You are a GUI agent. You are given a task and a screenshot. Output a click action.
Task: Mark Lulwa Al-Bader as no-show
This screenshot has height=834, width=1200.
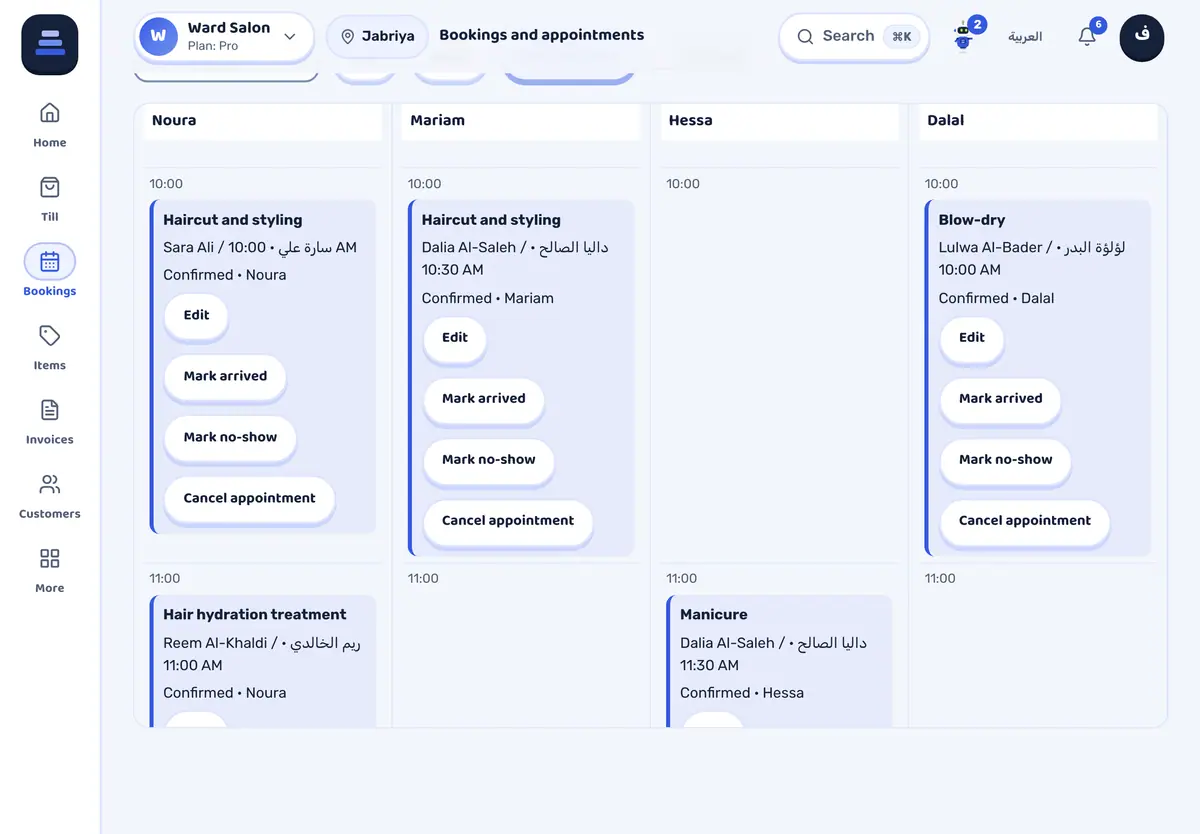point(1005,461)
